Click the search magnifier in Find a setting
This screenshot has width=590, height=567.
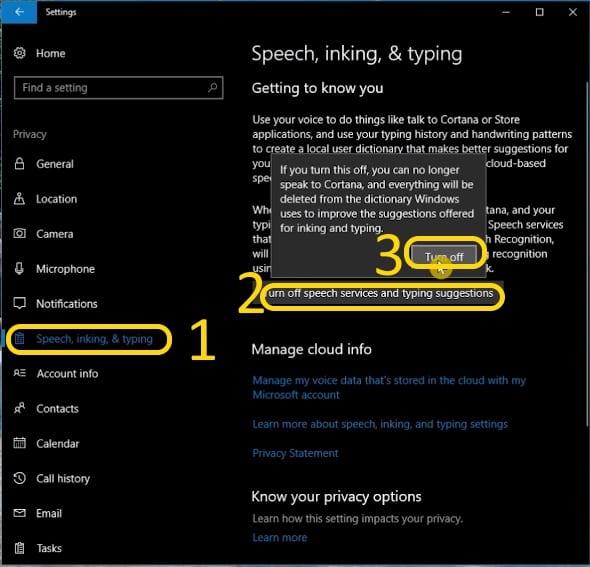click(213, 88)
